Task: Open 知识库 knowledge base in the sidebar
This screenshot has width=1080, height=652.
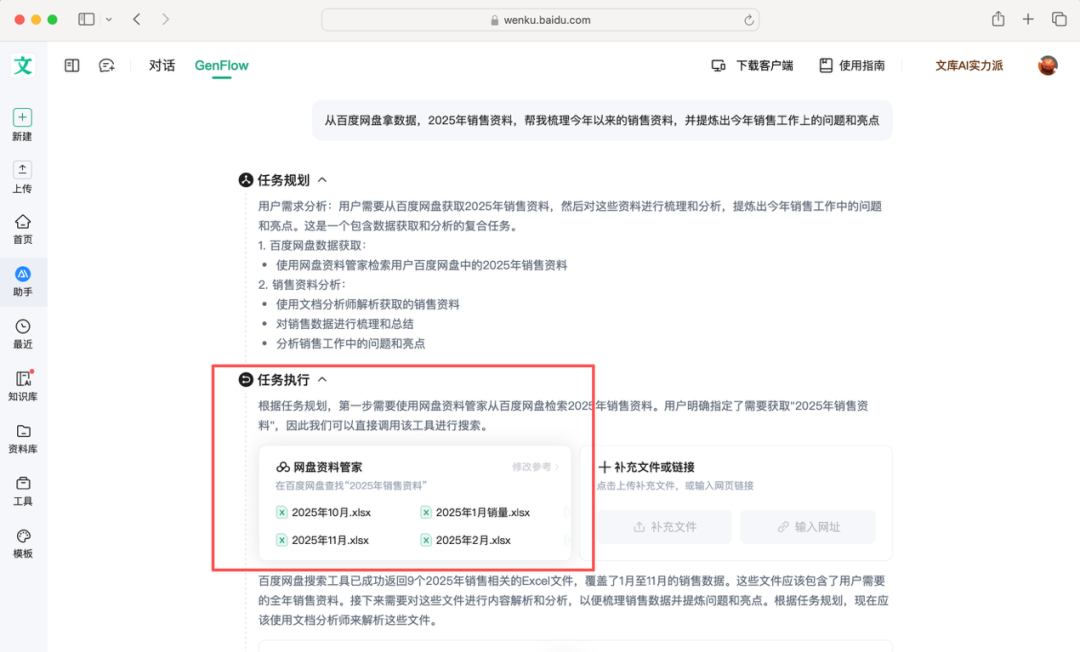Action: [x=23, y=386]
